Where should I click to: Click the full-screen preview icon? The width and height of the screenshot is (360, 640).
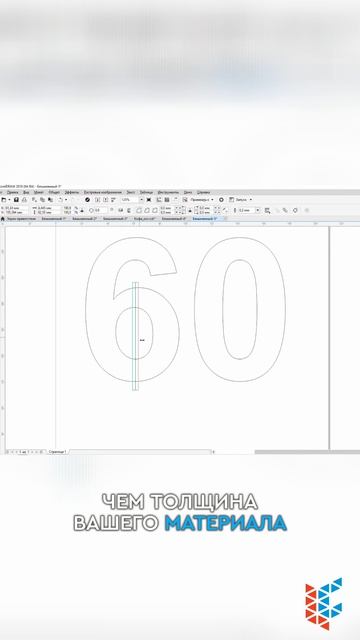point(149,200)
